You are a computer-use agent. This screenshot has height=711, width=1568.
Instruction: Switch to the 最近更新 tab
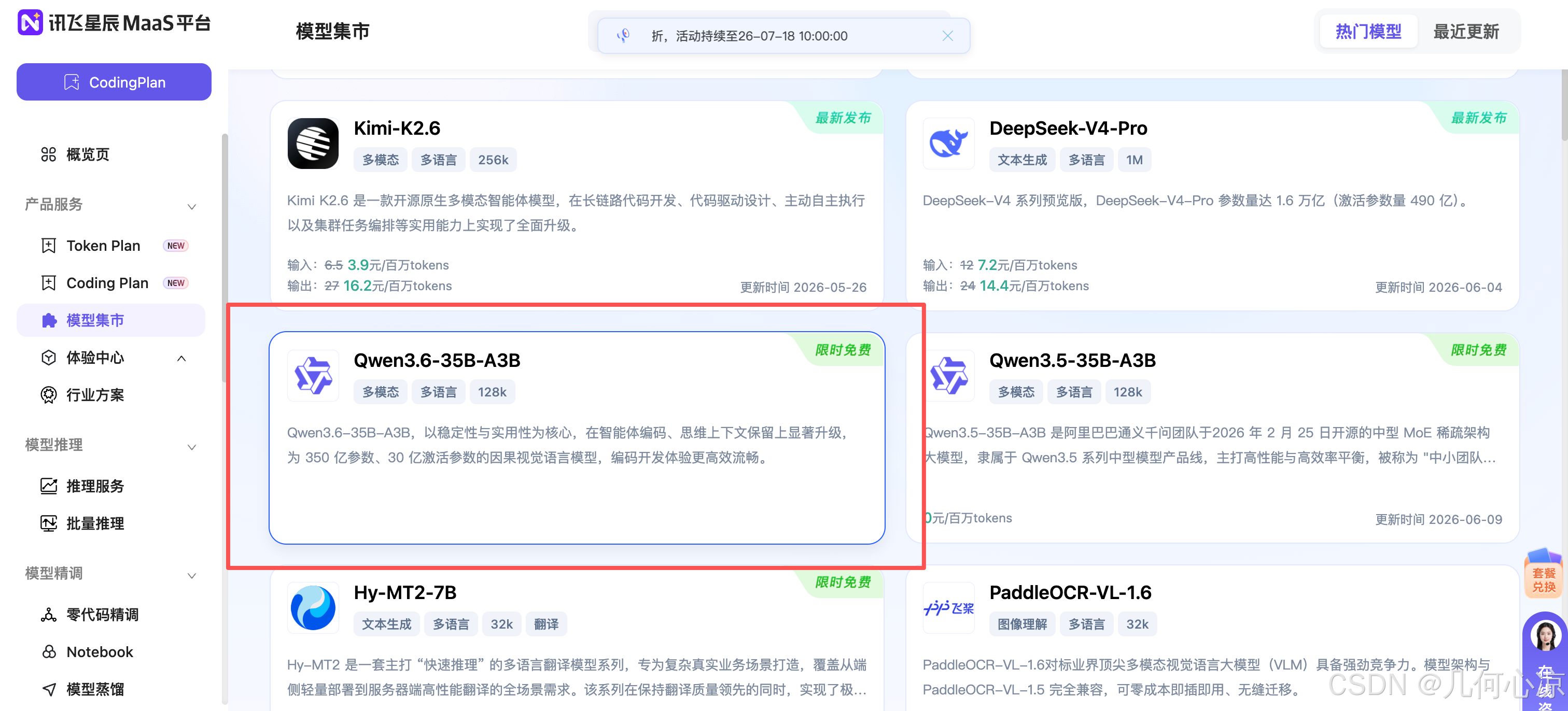click(1465, 32)
